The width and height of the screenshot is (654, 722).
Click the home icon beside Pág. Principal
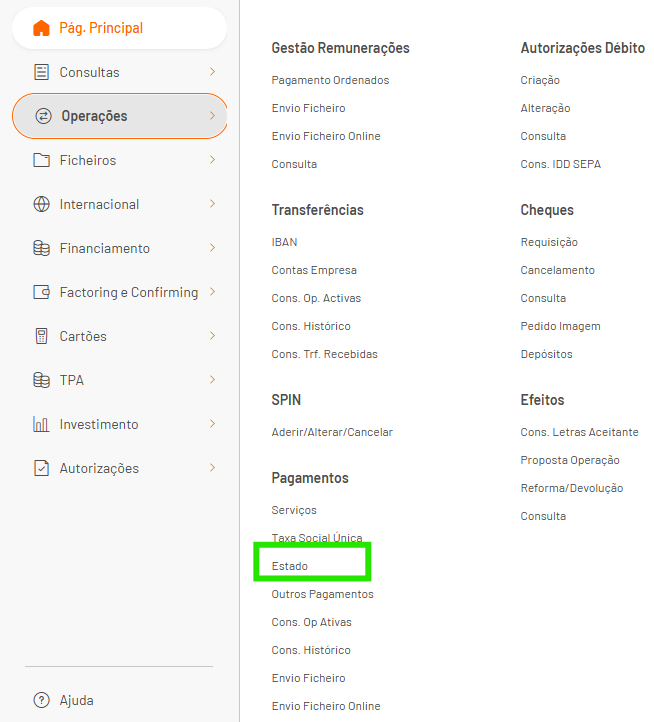pyautogui.click(x=41, y=28)
